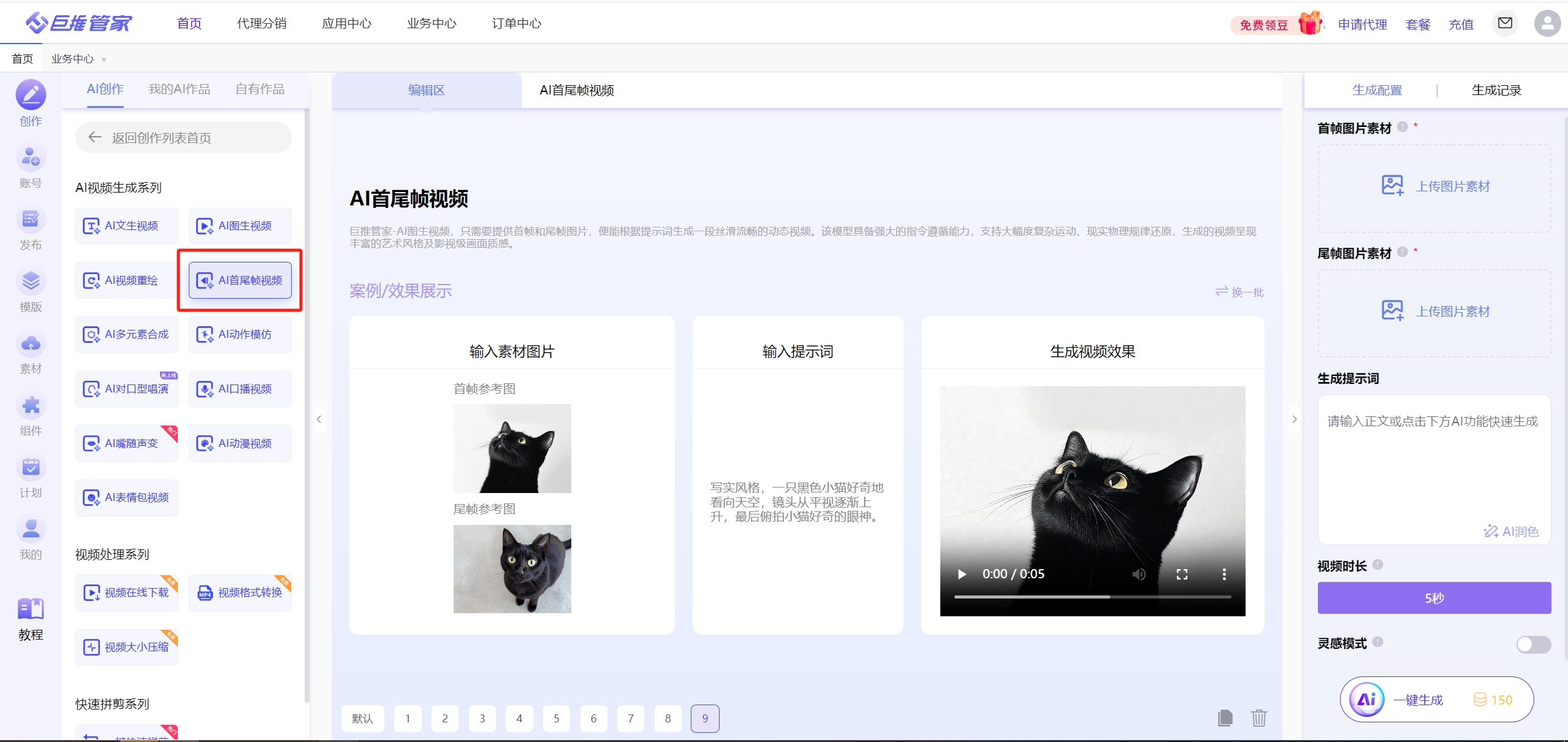Toggle the 灵感模式 switch
This screenshot has height=742, width=1568.
coord(1533,644)
